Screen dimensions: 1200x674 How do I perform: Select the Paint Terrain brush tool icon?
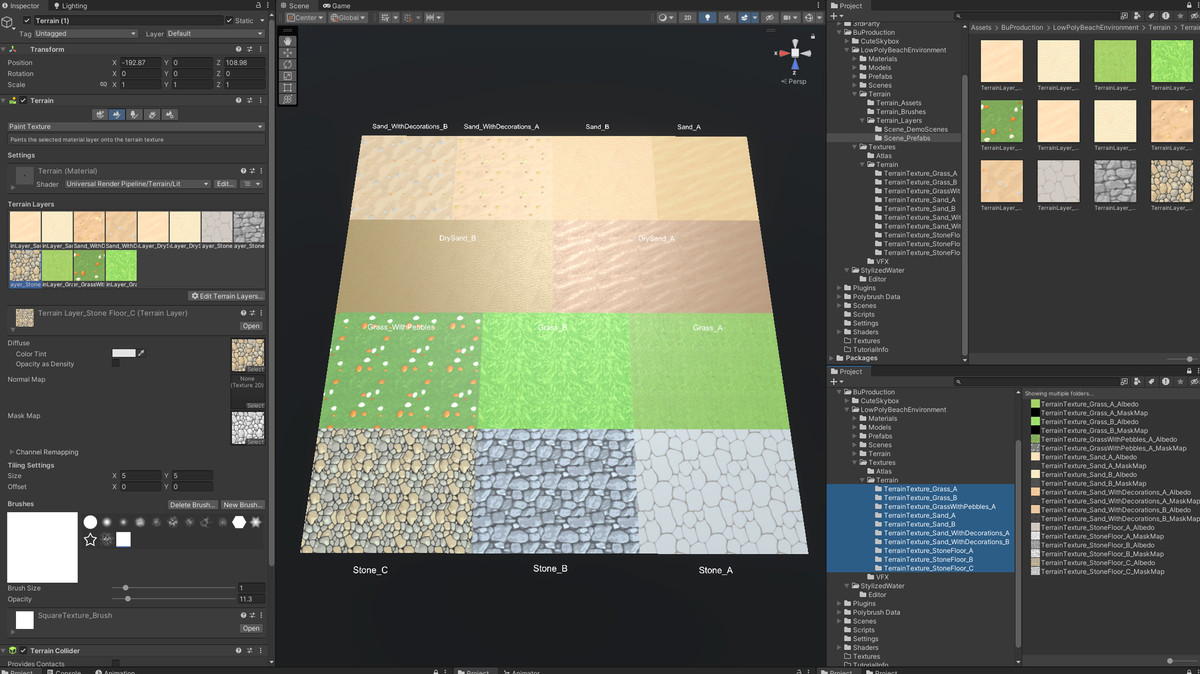pyautogui.click(x=117, y=115)
